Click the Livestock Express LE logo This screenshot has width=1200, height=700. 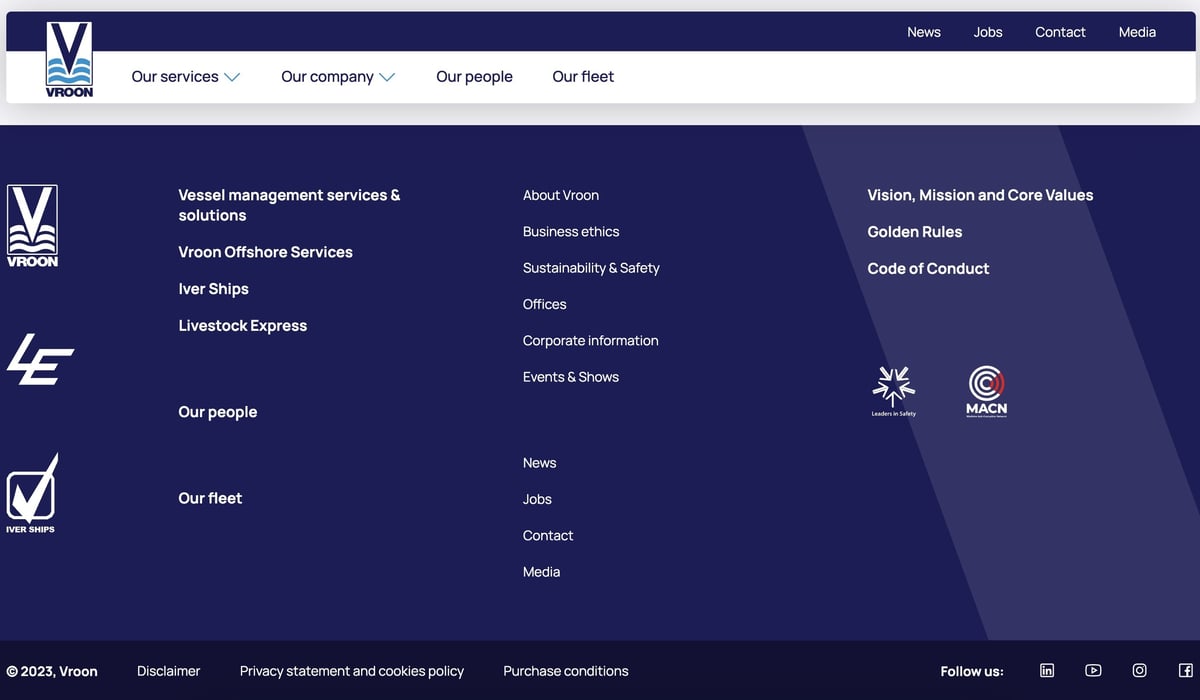[x=40, y=359]
